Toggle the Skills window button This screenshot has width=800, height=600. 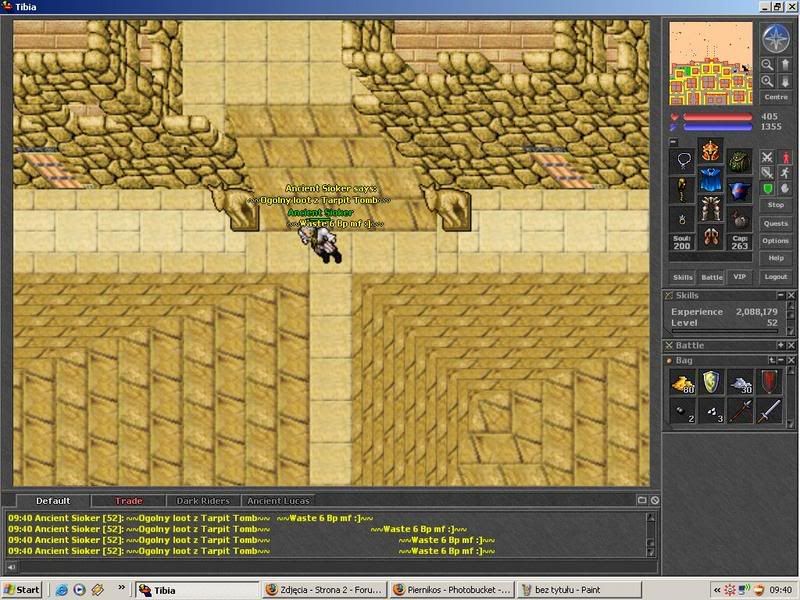pos(683,277)
